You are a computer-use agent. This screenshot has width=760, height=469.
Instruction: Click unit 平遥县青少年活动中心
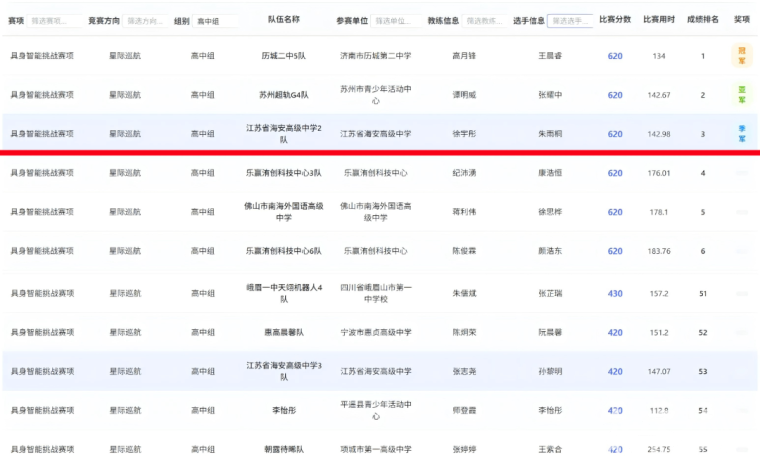tap(376, 410)
